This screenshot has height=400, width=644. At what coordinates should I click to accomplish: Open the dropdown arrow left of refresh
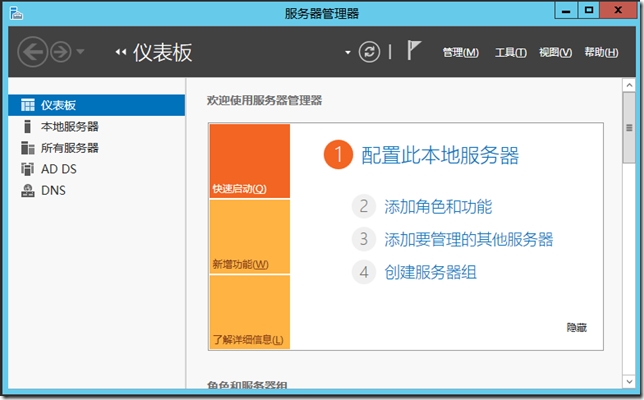(348, 53)
